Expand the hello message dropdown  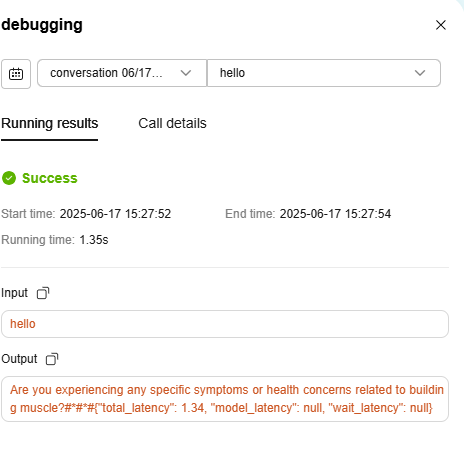324,73
